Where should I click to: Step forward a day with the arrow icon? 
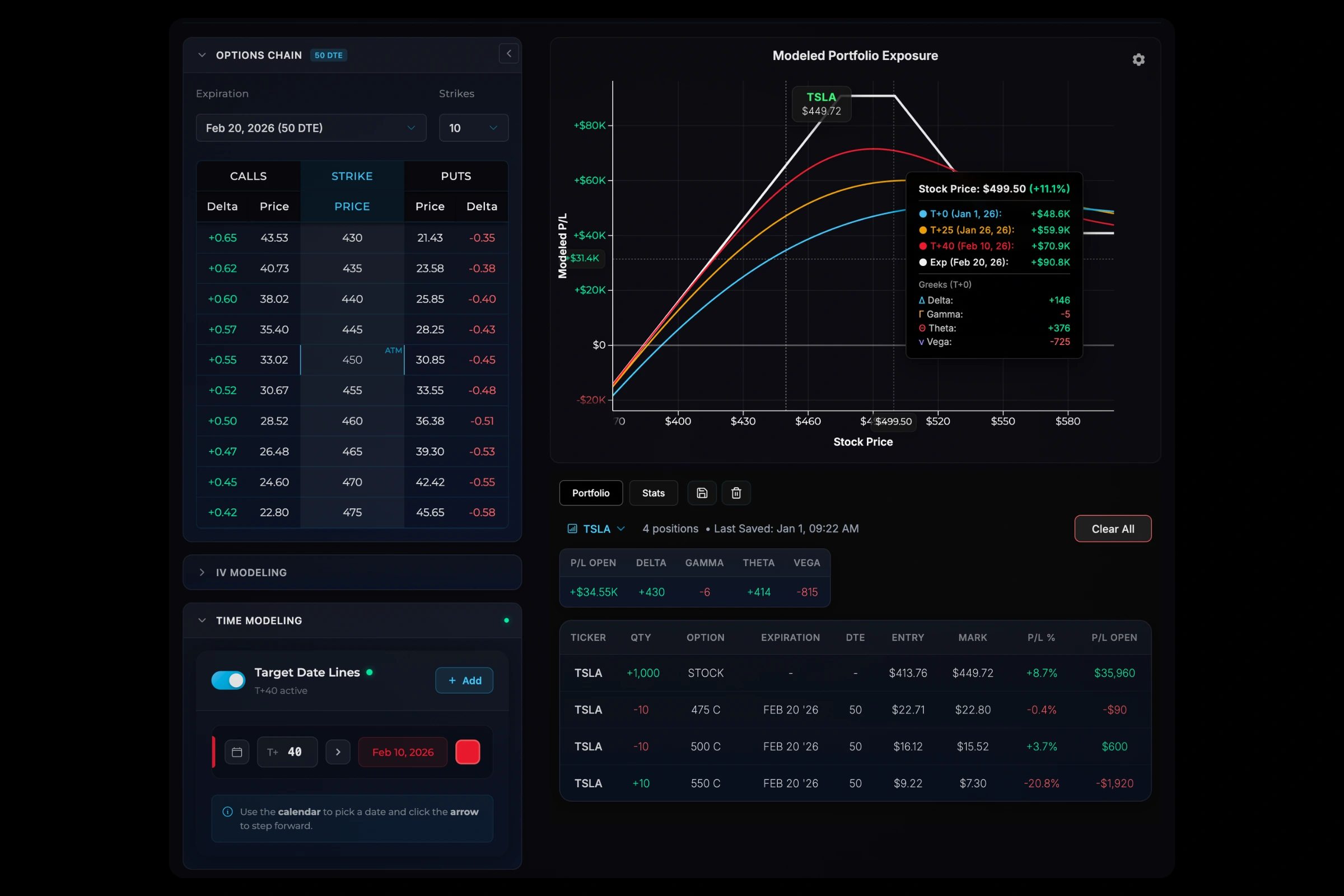[338, 752]
